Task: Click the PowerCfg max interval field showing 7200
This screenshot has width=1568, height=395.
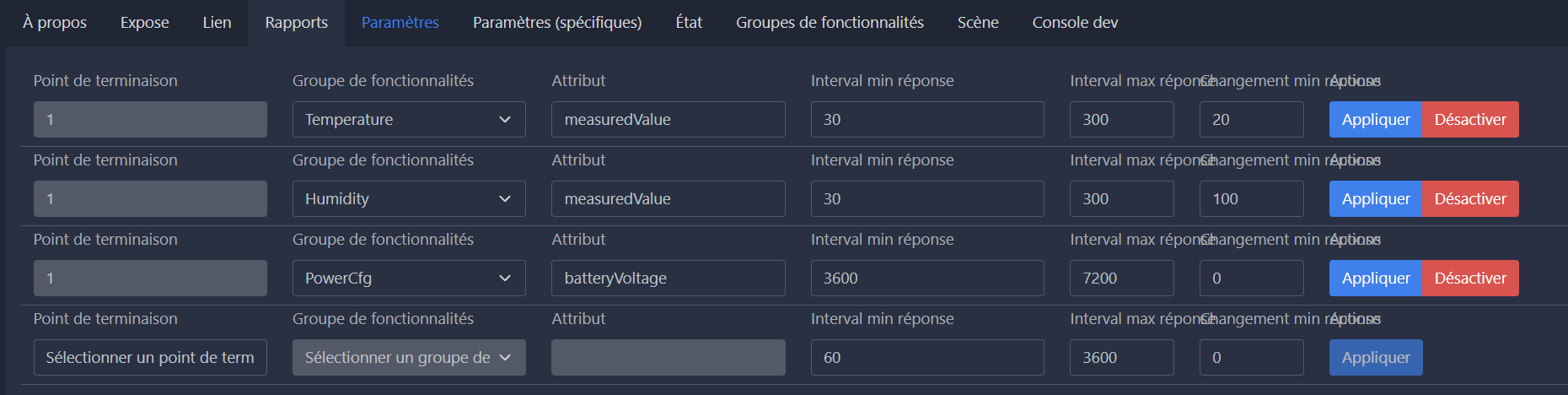Action: (1121, 279)
